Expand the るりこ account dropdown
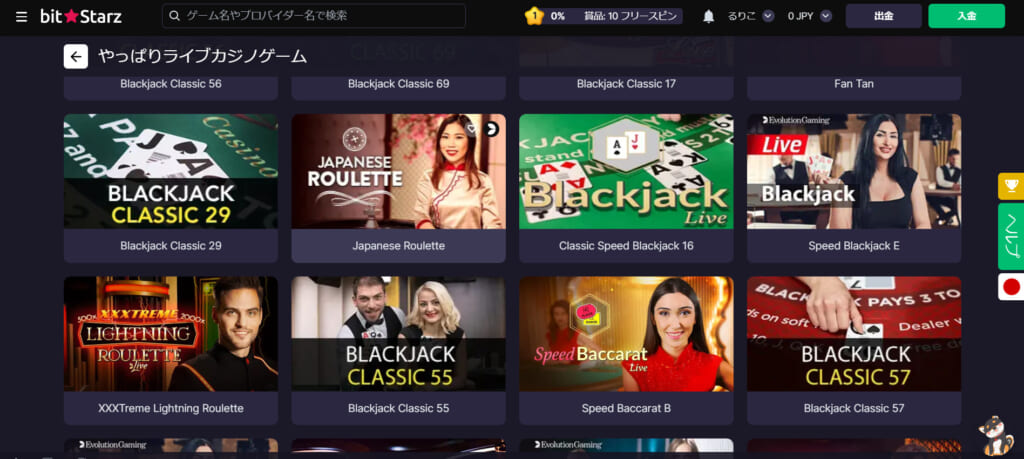The width and height of the screenshot is (1024, 459). click(x=768, y=16)
